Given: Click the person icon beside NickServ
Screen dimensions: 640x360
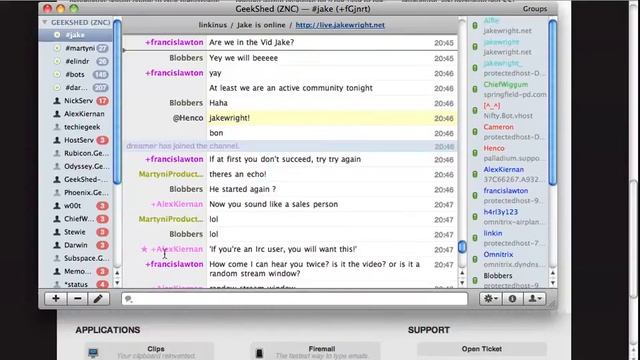Looking at the screenshot, I should pyautogui.click(x=57, y=100).
